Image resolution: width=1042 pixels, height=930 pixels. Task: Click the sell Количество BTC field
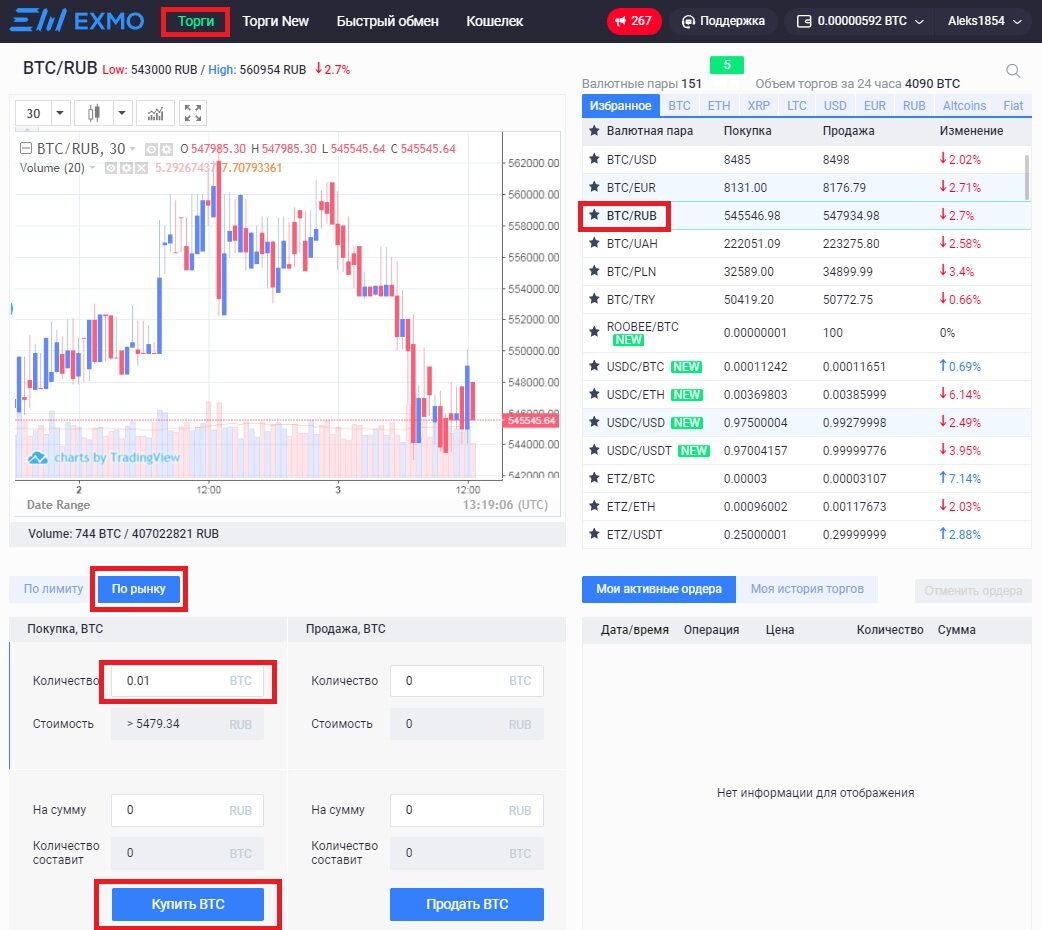click(467, 681)
